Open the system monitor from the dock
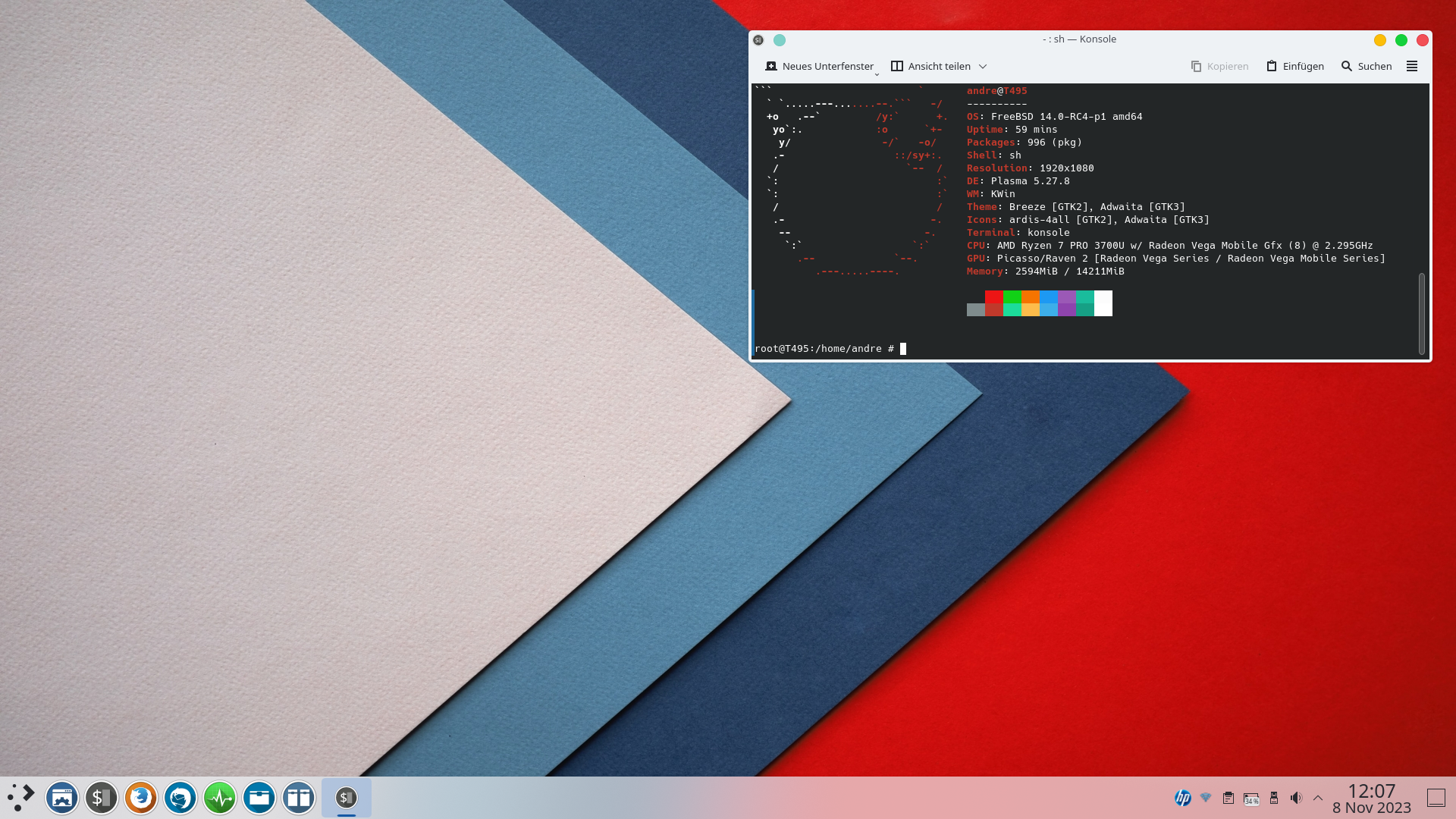This screenshot has width=1456, height=819. coord(219,798)
